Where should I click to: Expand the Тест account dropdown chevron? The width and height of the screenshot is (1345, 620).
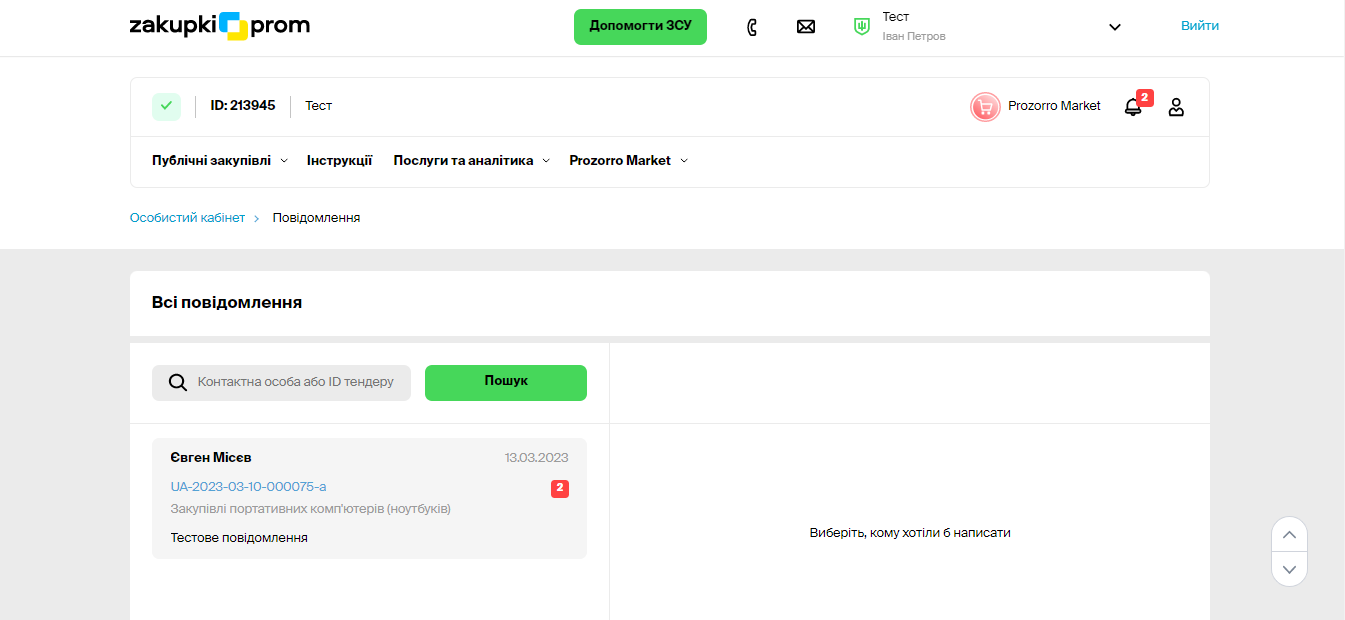click(1115, 27)
